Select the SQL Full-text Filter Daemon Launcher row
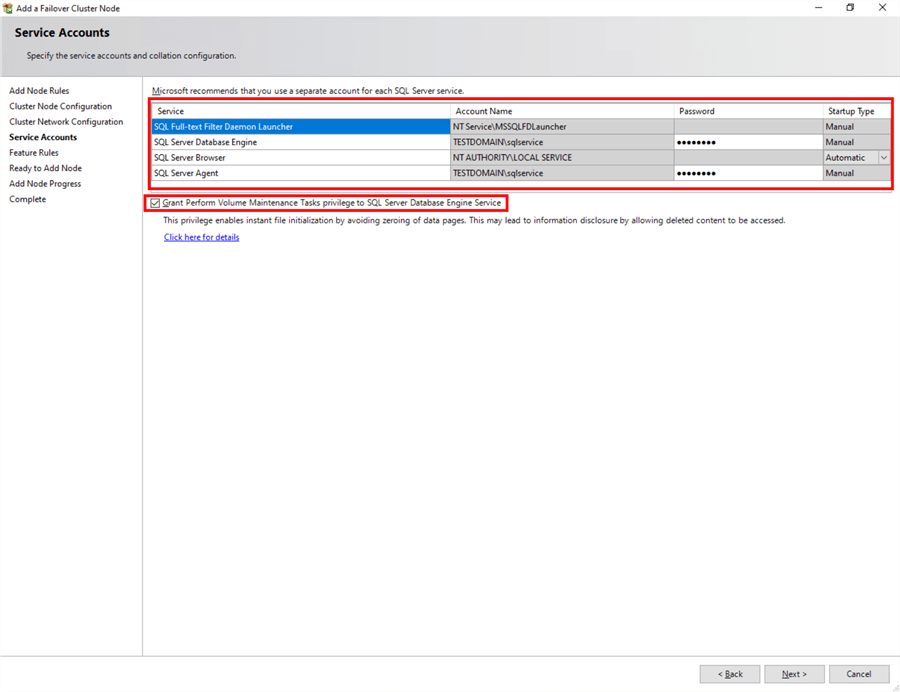Viewport: 900px width, 692px height. [x=301, y=127]
